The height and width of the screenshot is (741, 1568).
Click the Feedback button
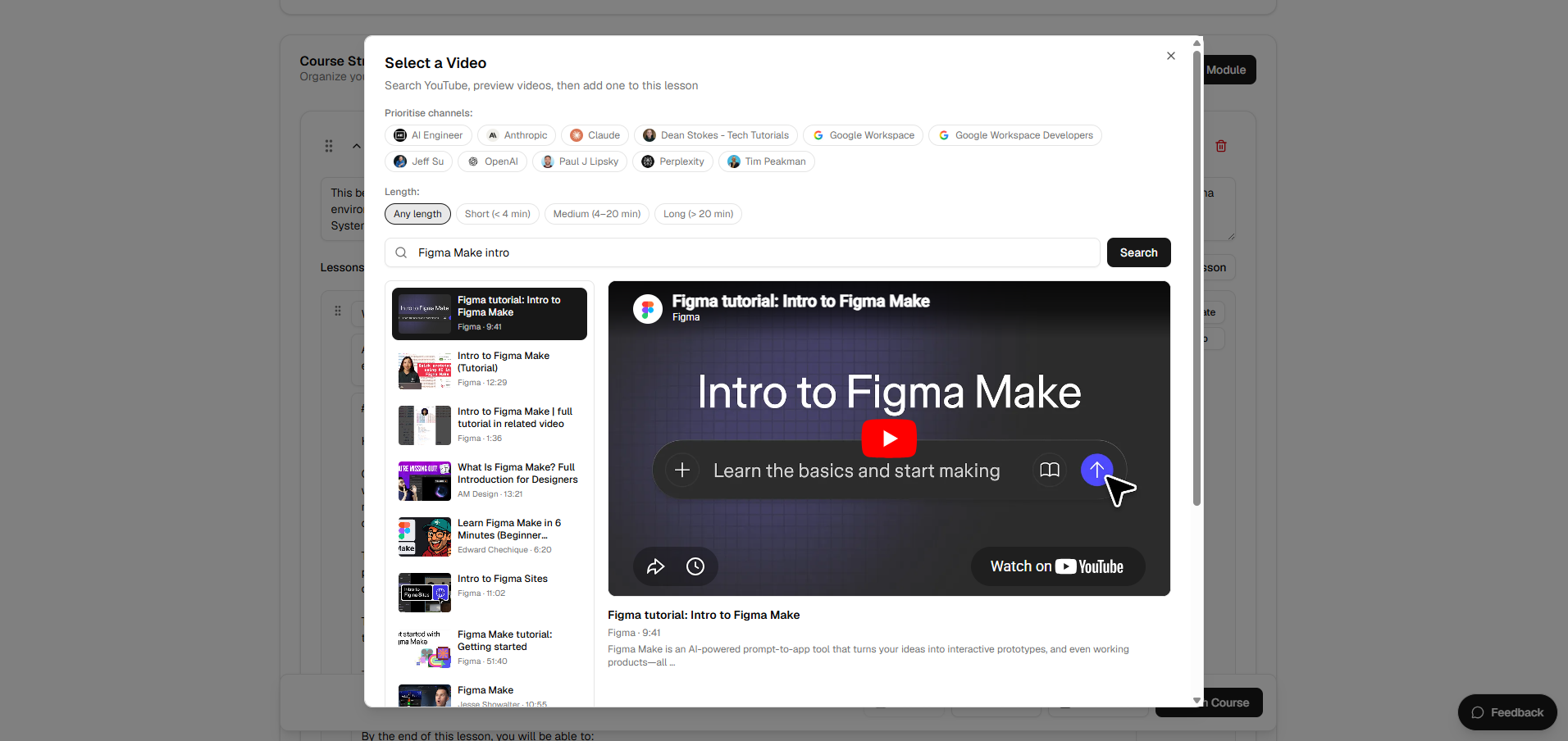coord(1507,712)
